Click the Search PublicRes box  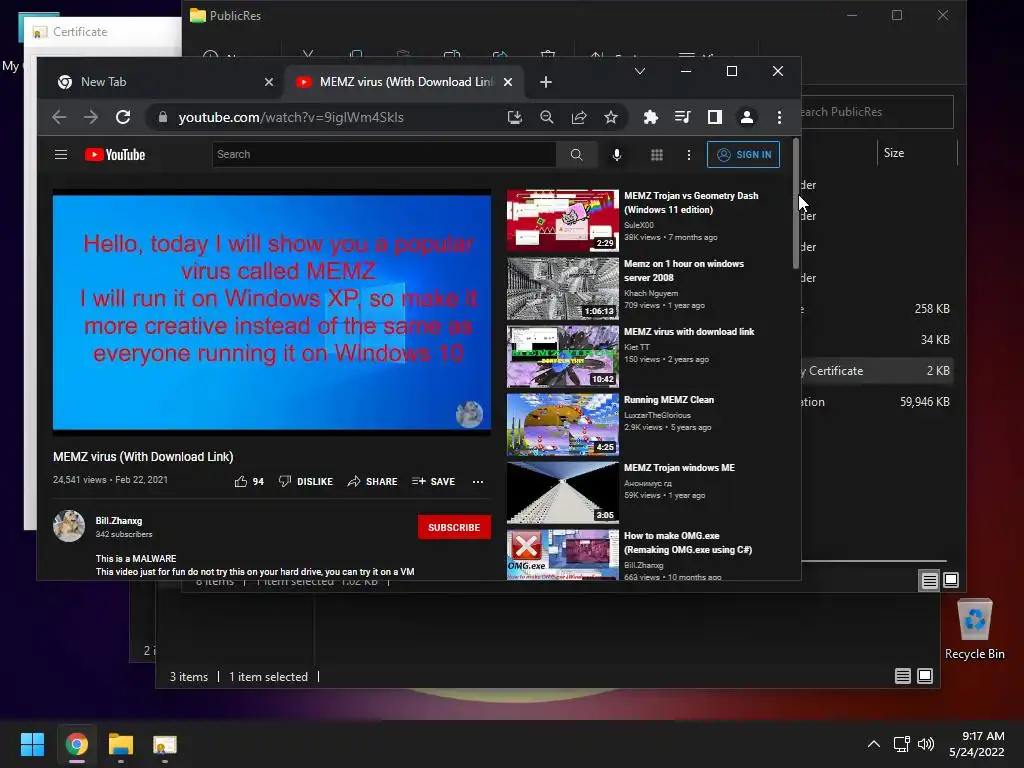(x=877, y=112)
